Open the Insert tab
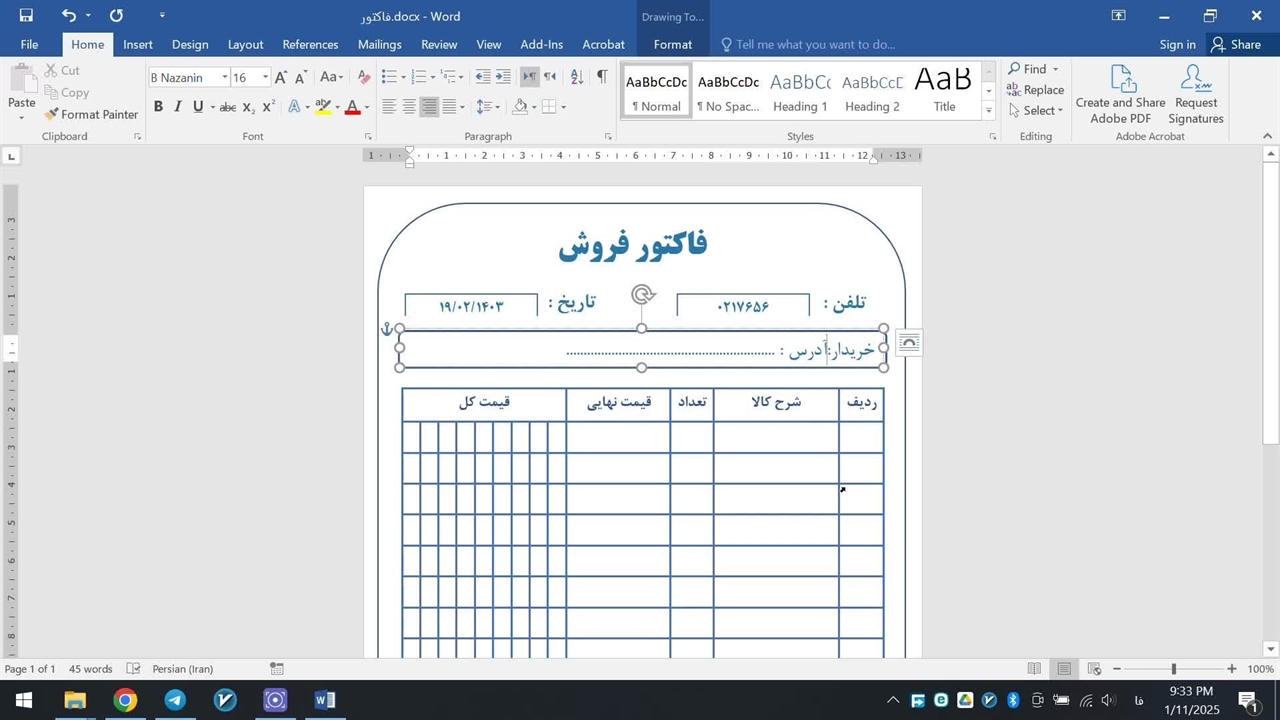The height and width of the screenshot is (720, 1280). (x=138, y=44)
